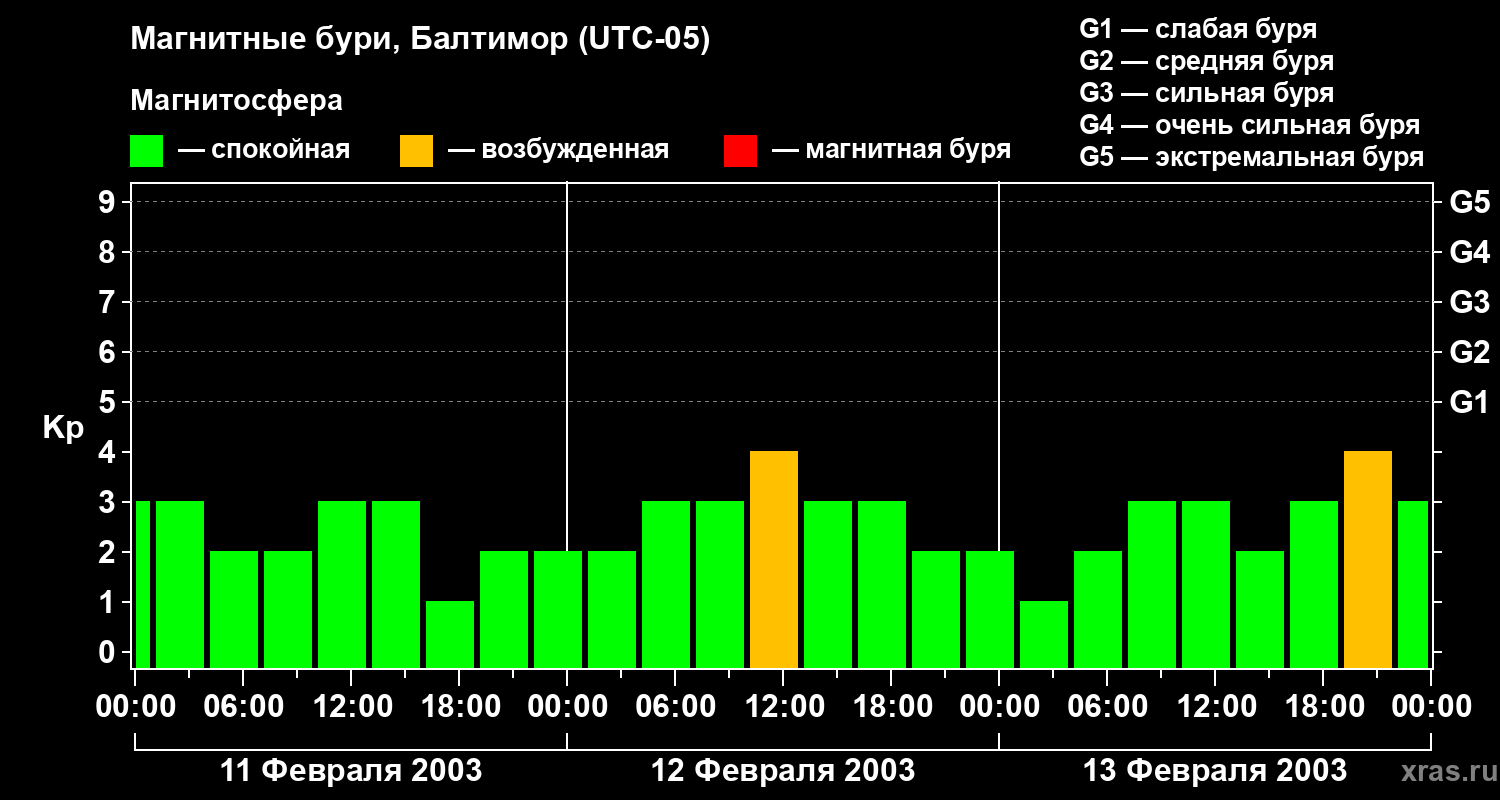The image size is (1500, 800).
Task: Click the green 'спокойная' legend swatch
Action: (147, 151)
